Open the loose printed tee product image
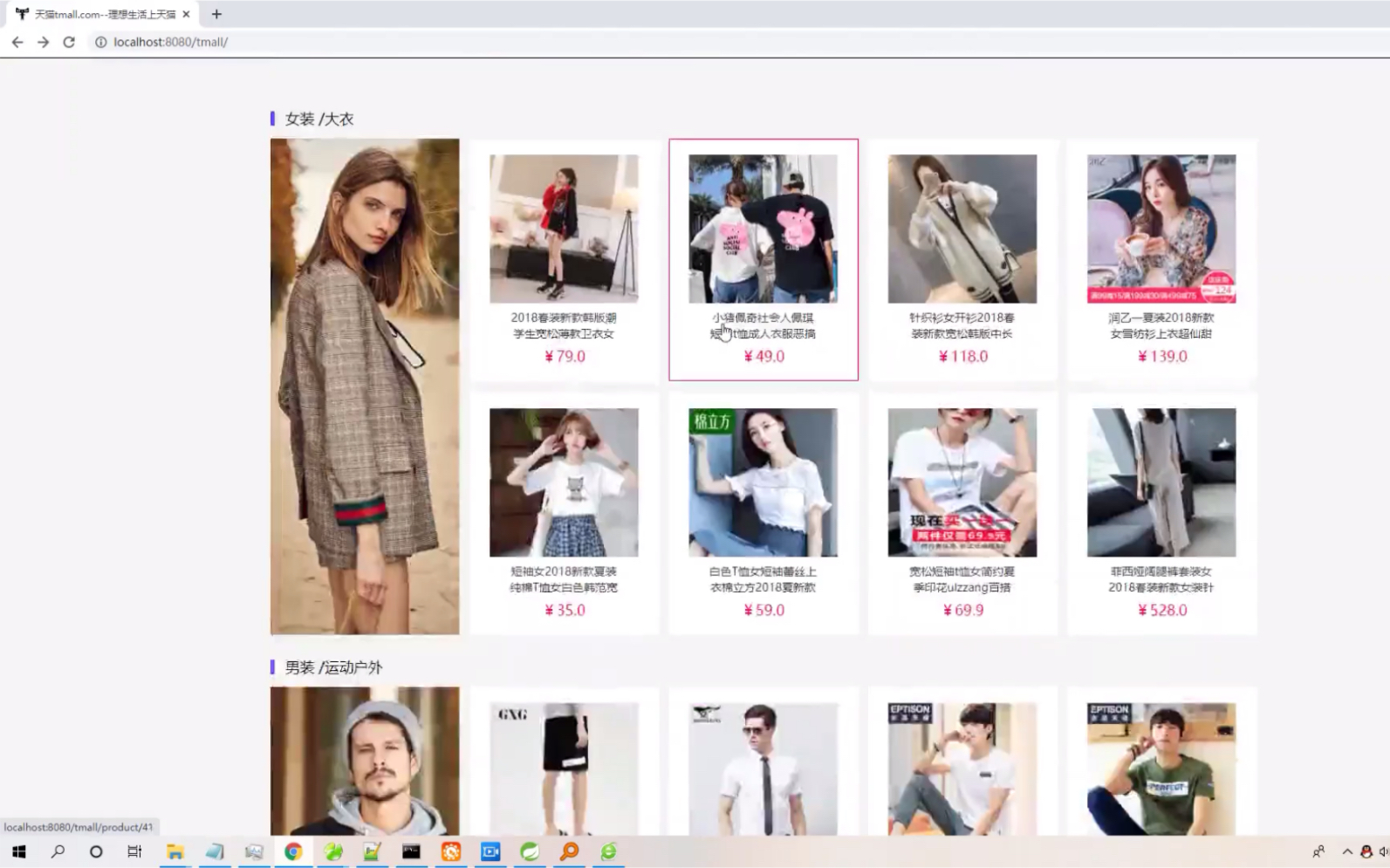The height and width of the screenshot is (868, 1390). (962, 482)
